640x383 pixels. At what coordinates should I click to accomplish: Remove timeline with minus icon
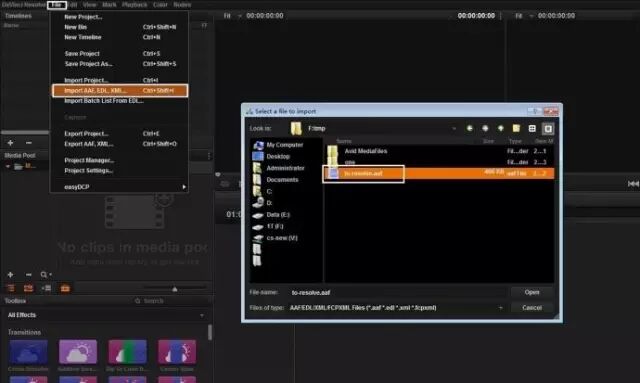(29, 143)
